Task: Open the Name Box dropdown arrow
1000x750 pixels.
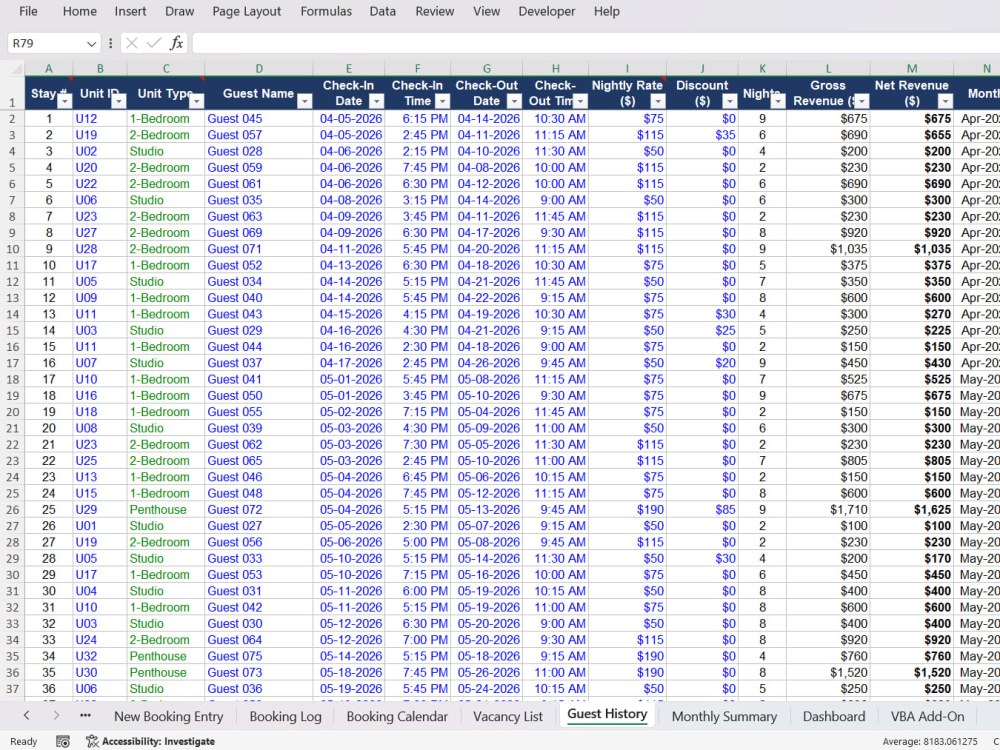Action: pyautogui.click(x=91, y=43)
